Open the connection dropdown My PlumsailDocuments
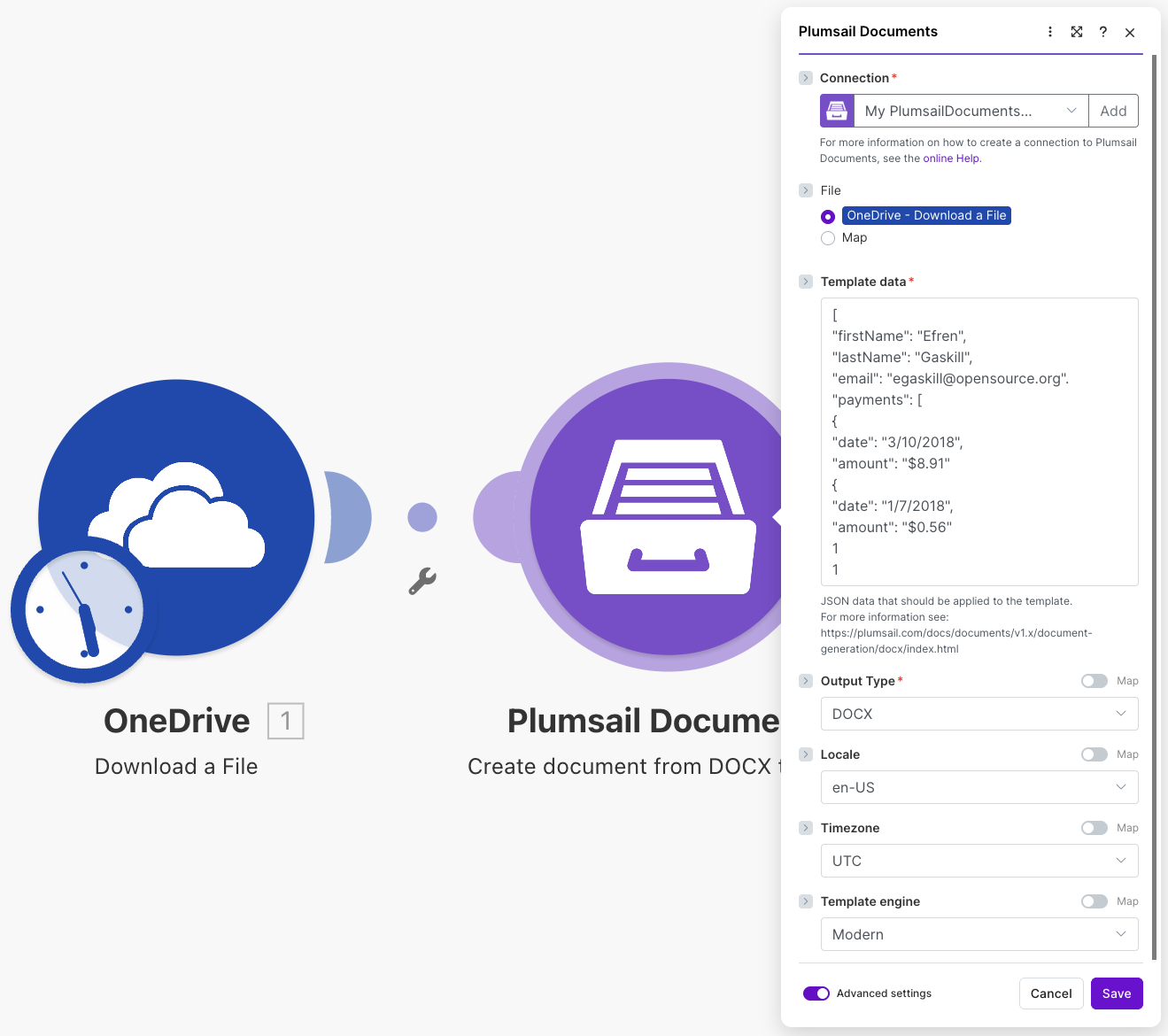 [971, 111]
